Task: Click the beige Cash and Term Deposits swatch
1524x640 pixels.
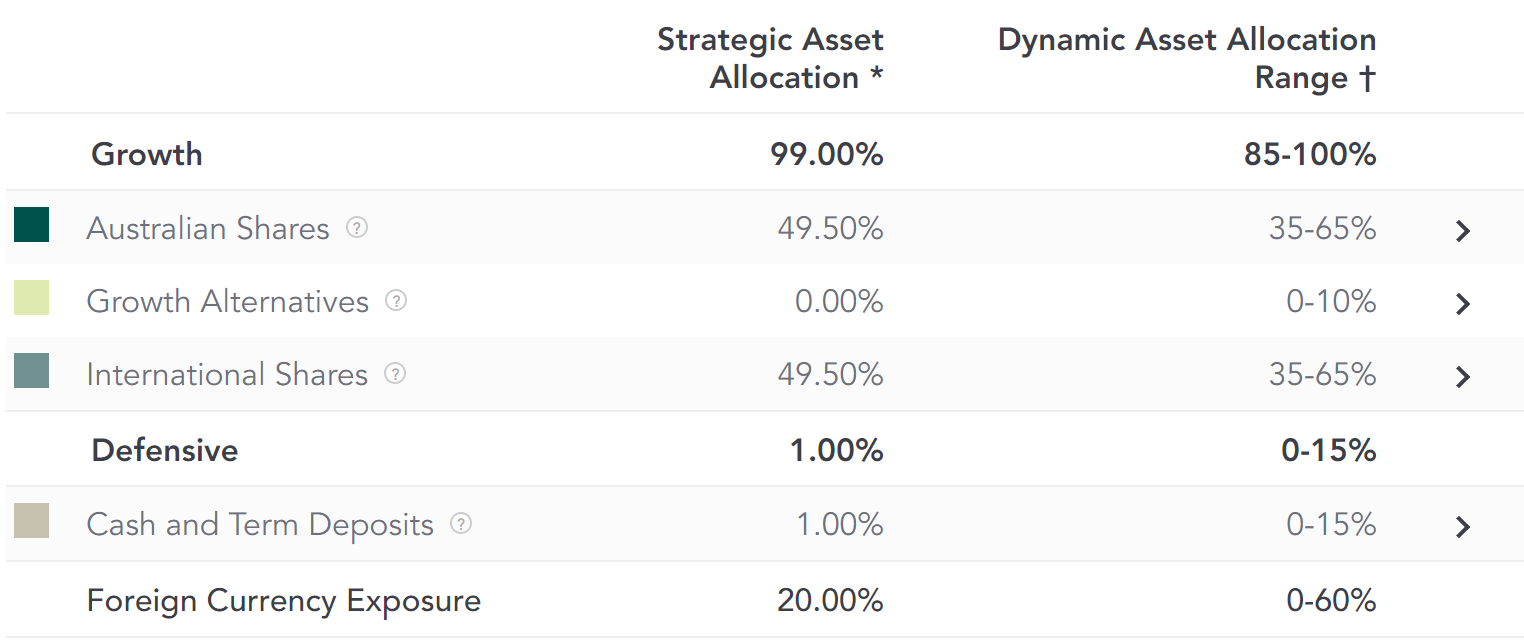Action: tap(31, 521)
